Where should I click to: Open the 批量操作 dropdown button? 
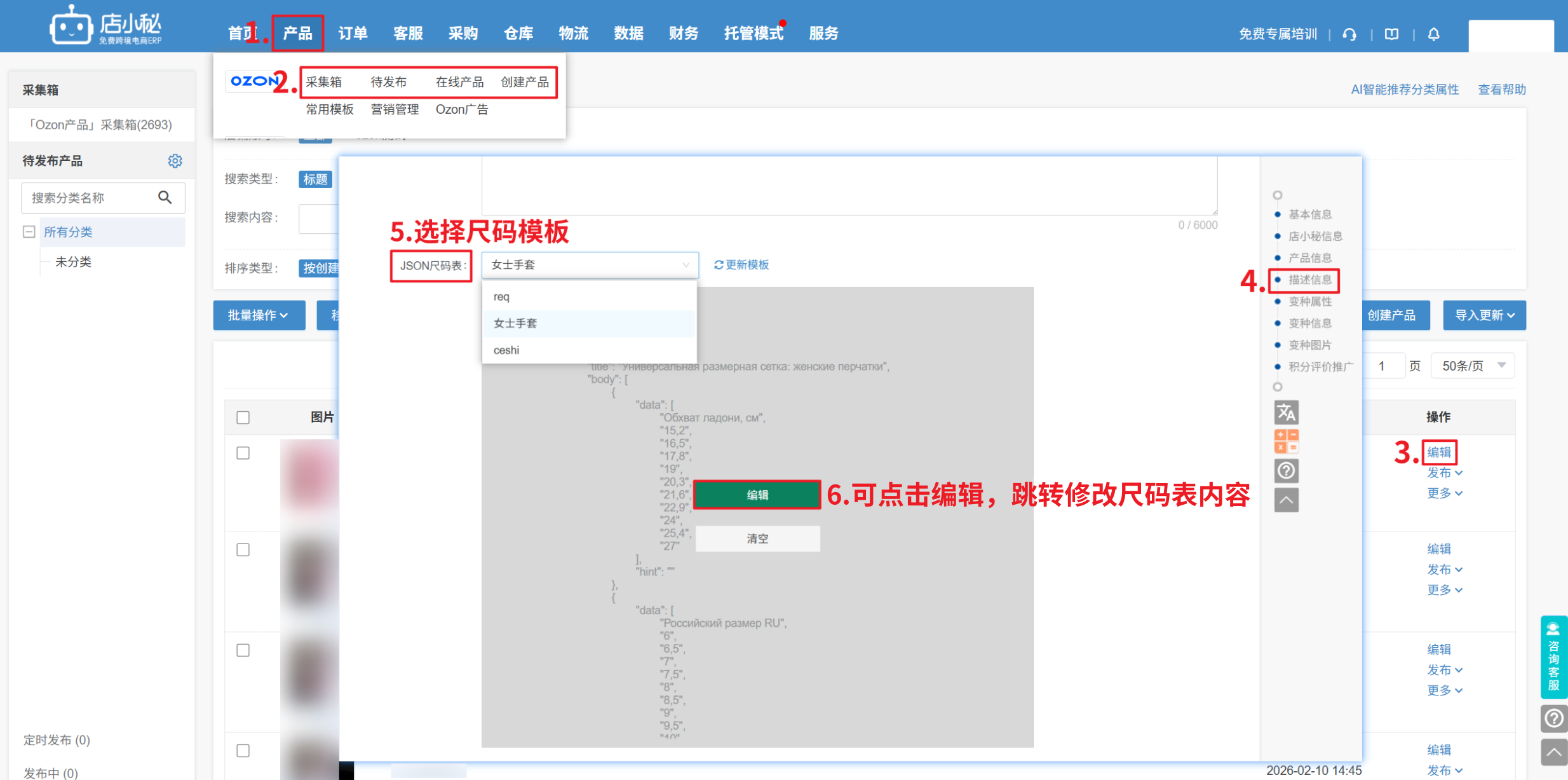coord(259,315)
